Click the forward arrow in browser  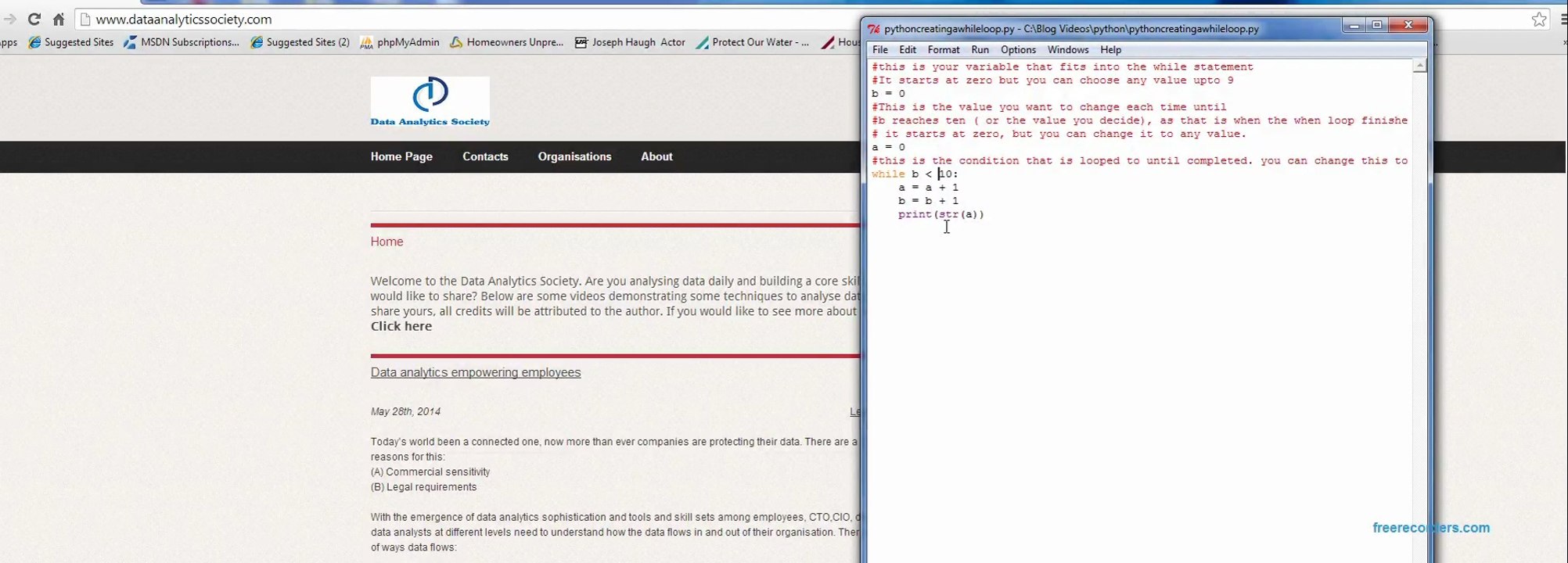click(x=9, y=19)
